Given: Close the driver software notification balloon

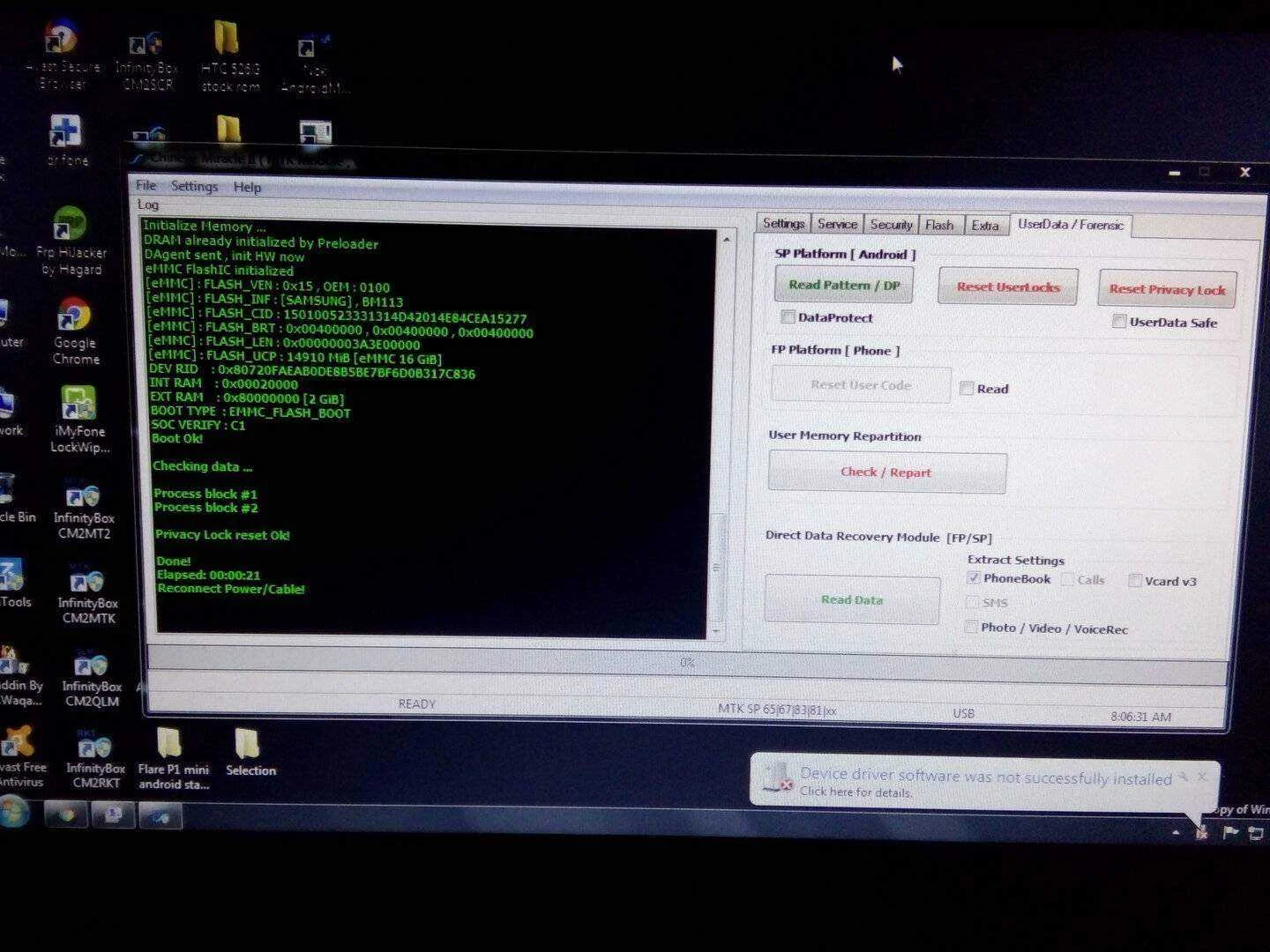Looking at the screenshot, I should [1201, 777].
